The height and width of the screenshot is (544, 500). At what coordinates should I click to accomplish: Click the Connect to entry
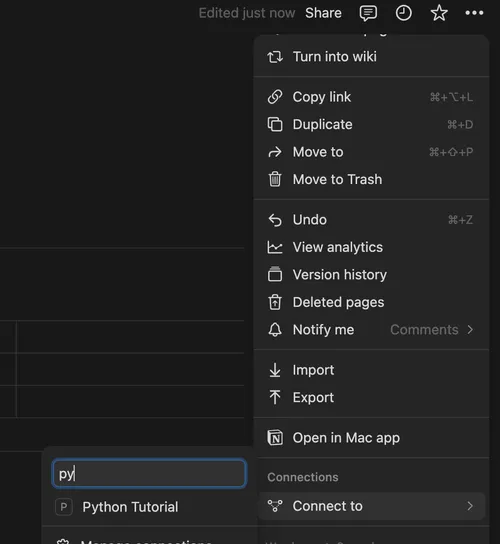pyautogui.click(x=371, y=506)
